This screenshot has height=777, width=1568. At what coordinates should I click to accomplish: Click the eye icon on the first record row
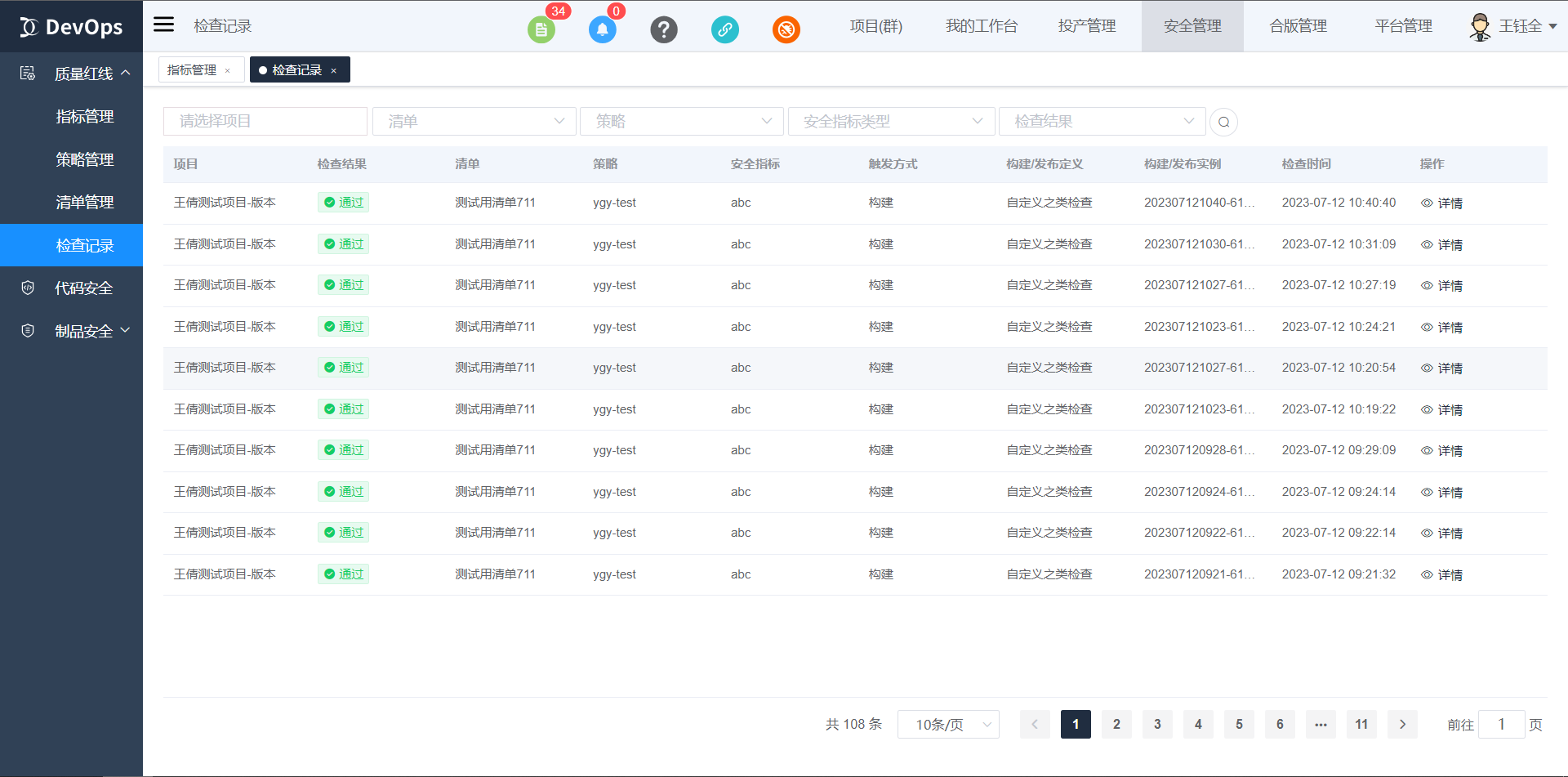[1426, 203]
